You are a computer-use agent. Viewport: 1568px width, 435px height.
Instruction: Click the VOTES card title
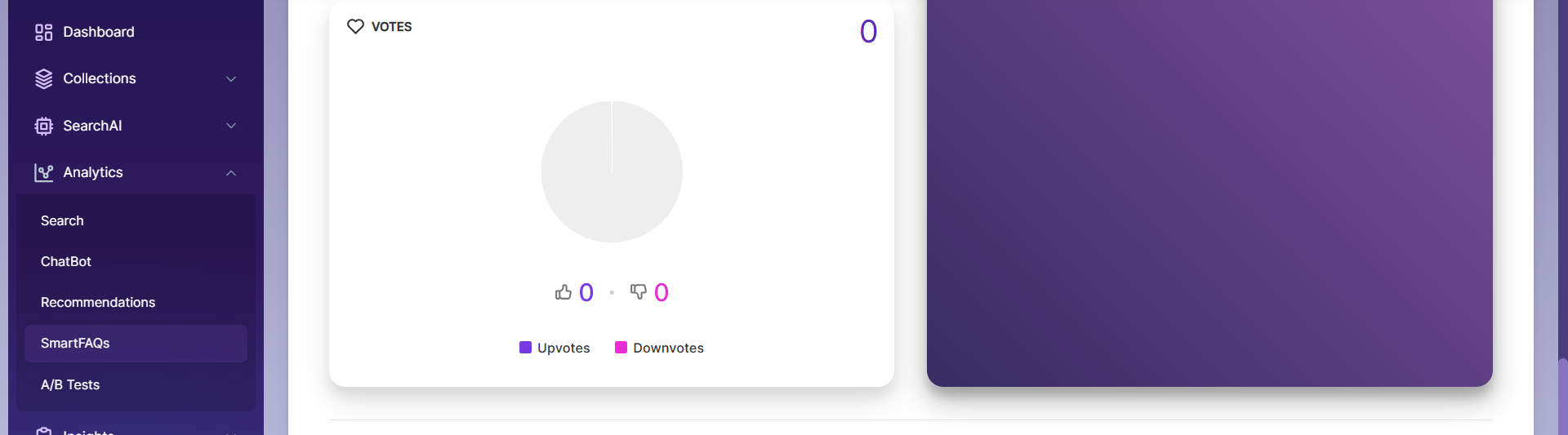point(391,27)
